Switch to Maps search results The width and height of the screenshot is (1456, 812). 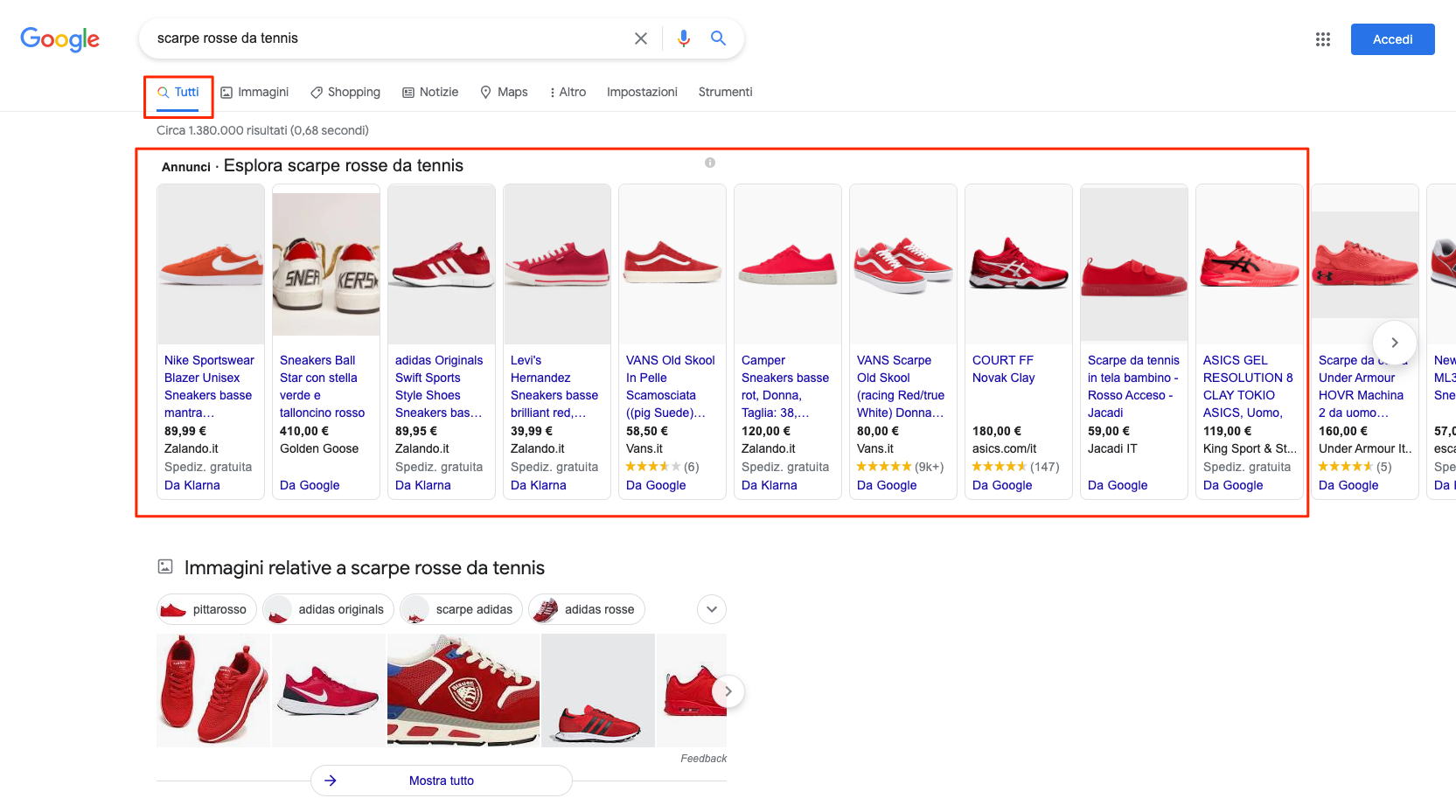504,92
